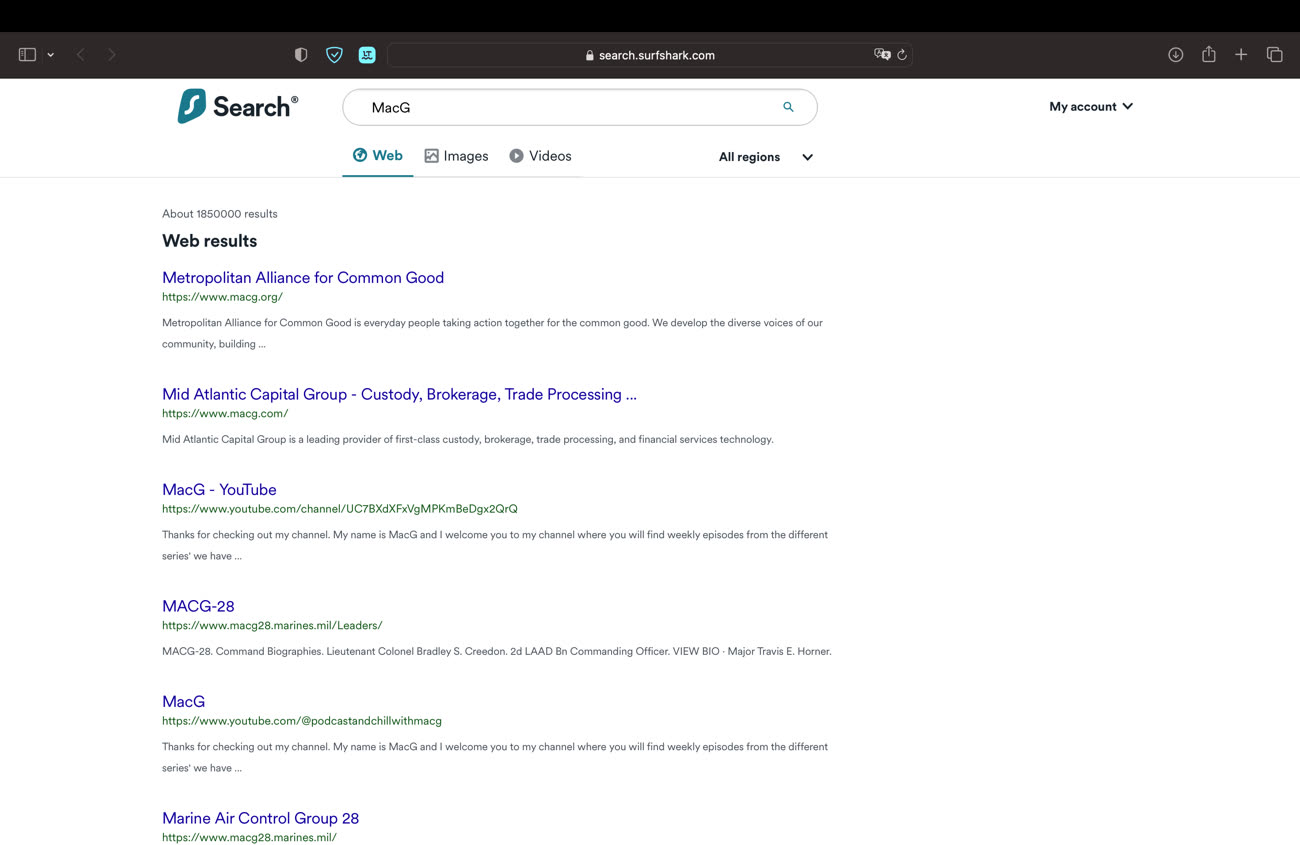
Task: Expand the My account dropdown
Action: (1091, 106)
